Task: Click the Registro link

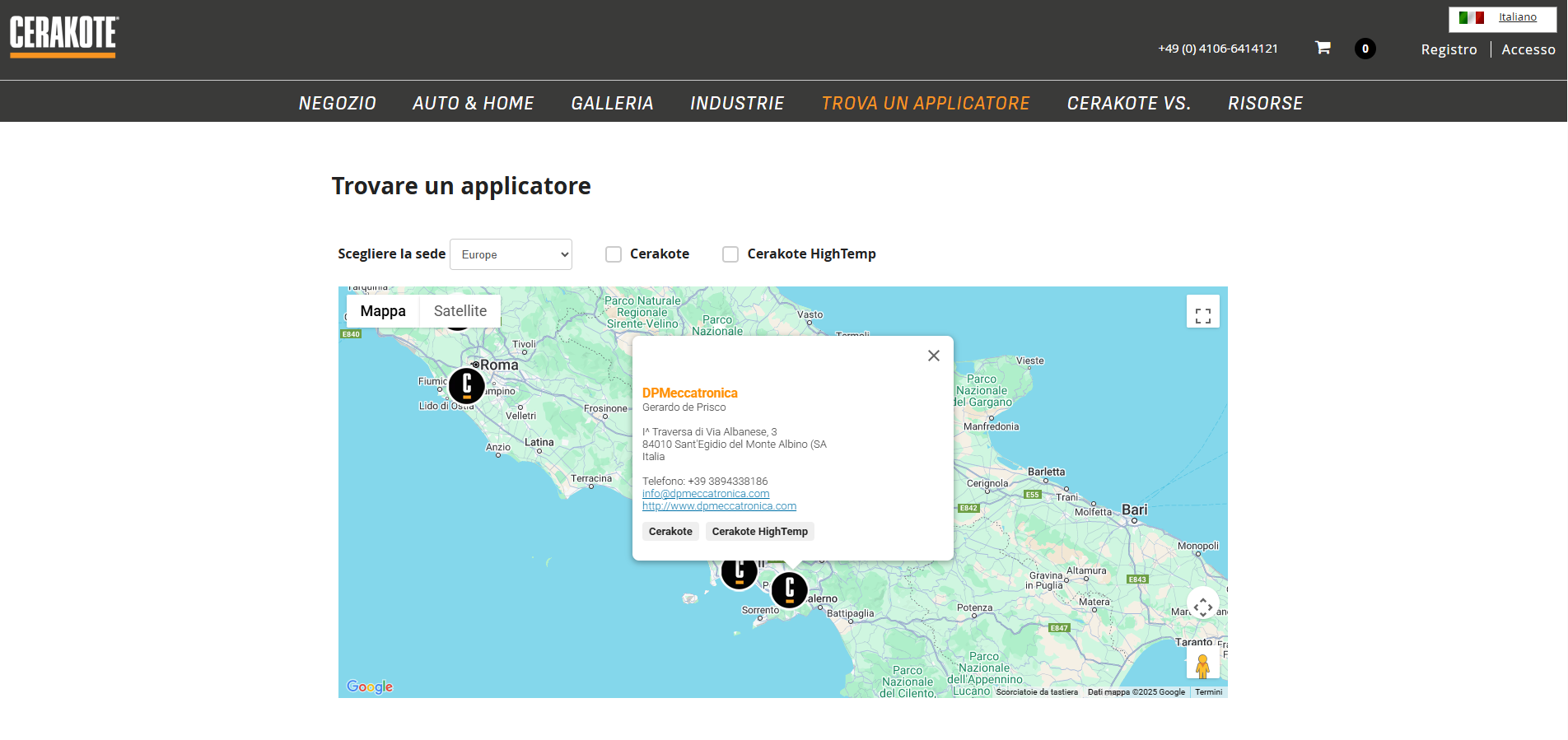Action: click(x=1449, y=49)
